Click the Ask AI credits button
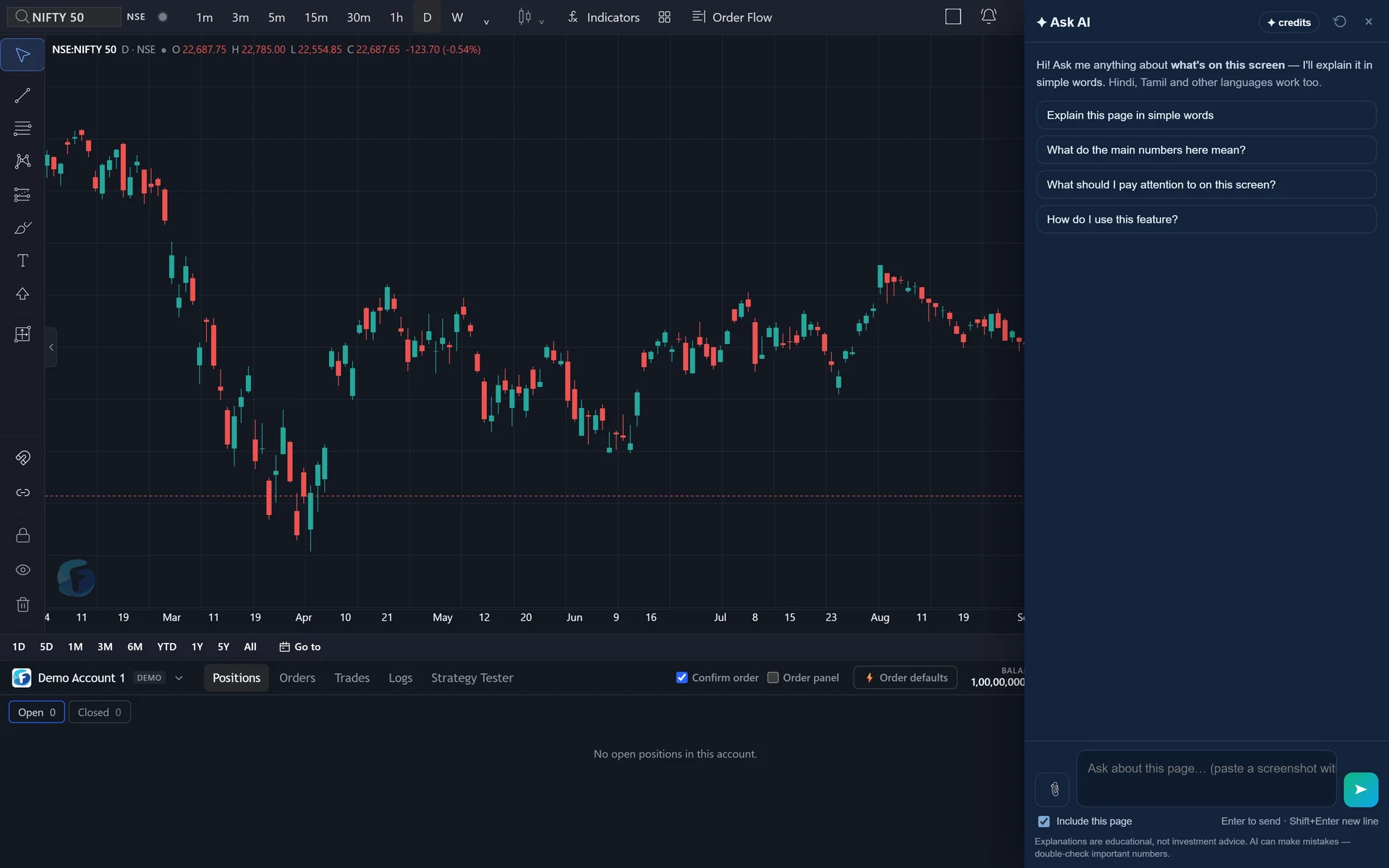 click(1288, 22)
